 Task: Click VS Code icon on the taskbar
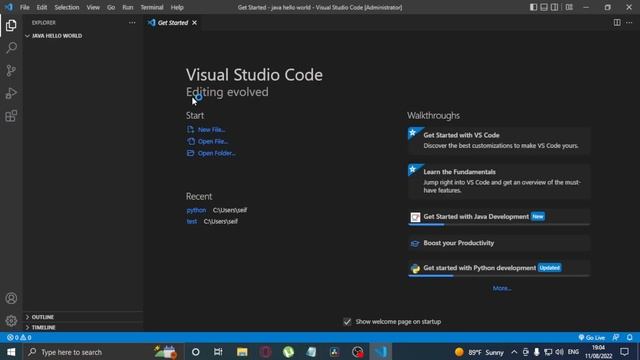coord(380,352)
